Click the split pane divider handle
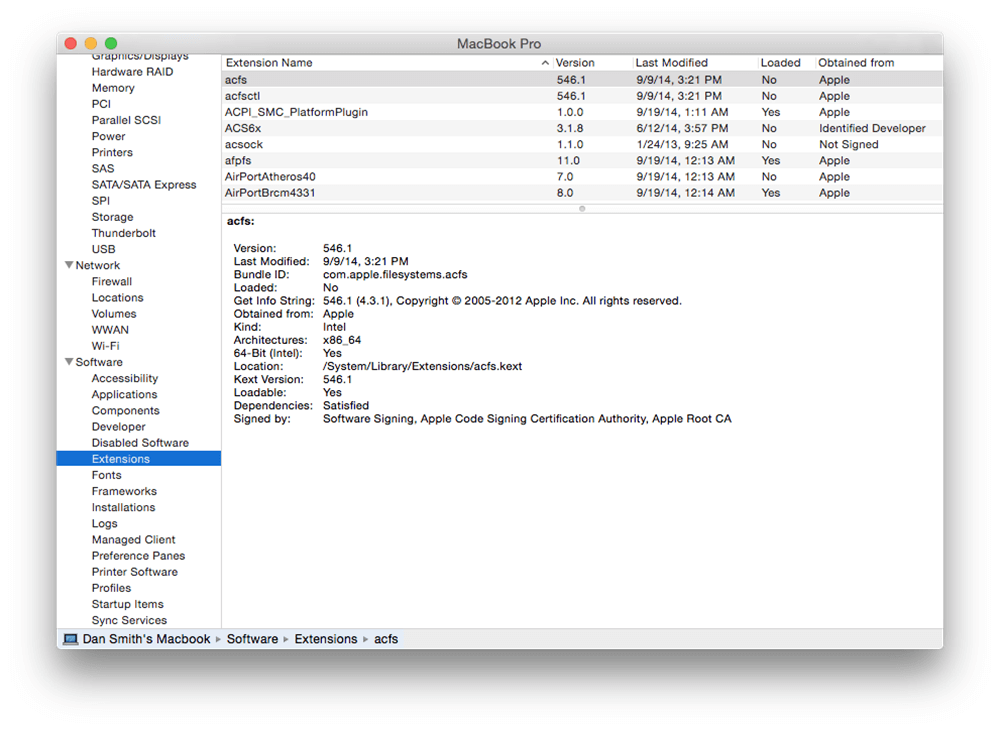Image resolution: width=1000 pixels, height=730 pixels. coord(582,208)
